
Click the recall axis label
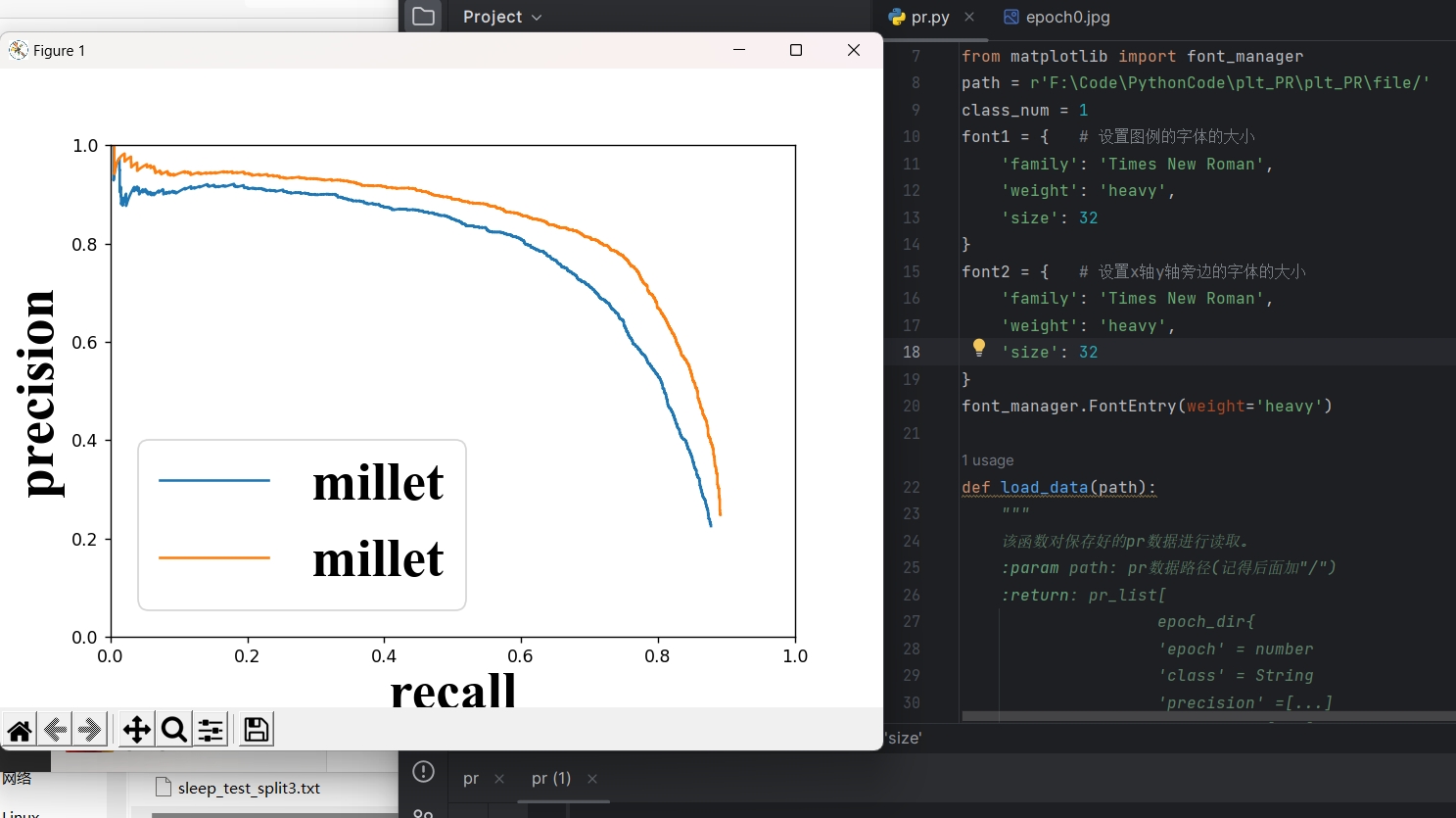point(453,690)
